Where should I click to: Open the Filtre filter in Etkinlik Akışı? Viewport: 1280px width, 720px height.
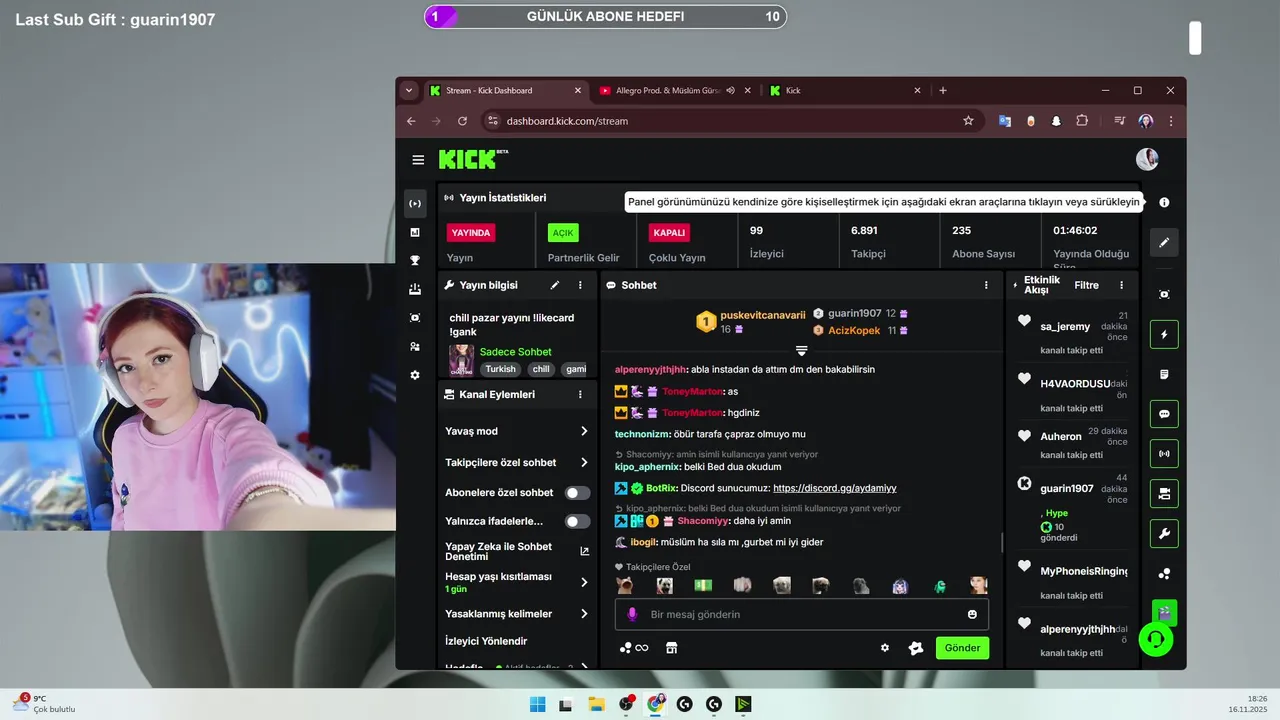coord(1086,285)
